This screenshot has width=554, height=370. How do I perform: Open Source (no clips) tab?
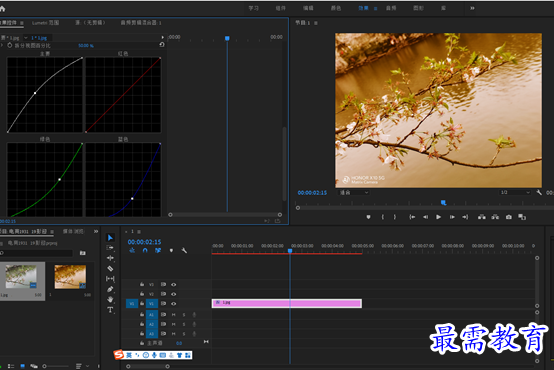(90, 23)
